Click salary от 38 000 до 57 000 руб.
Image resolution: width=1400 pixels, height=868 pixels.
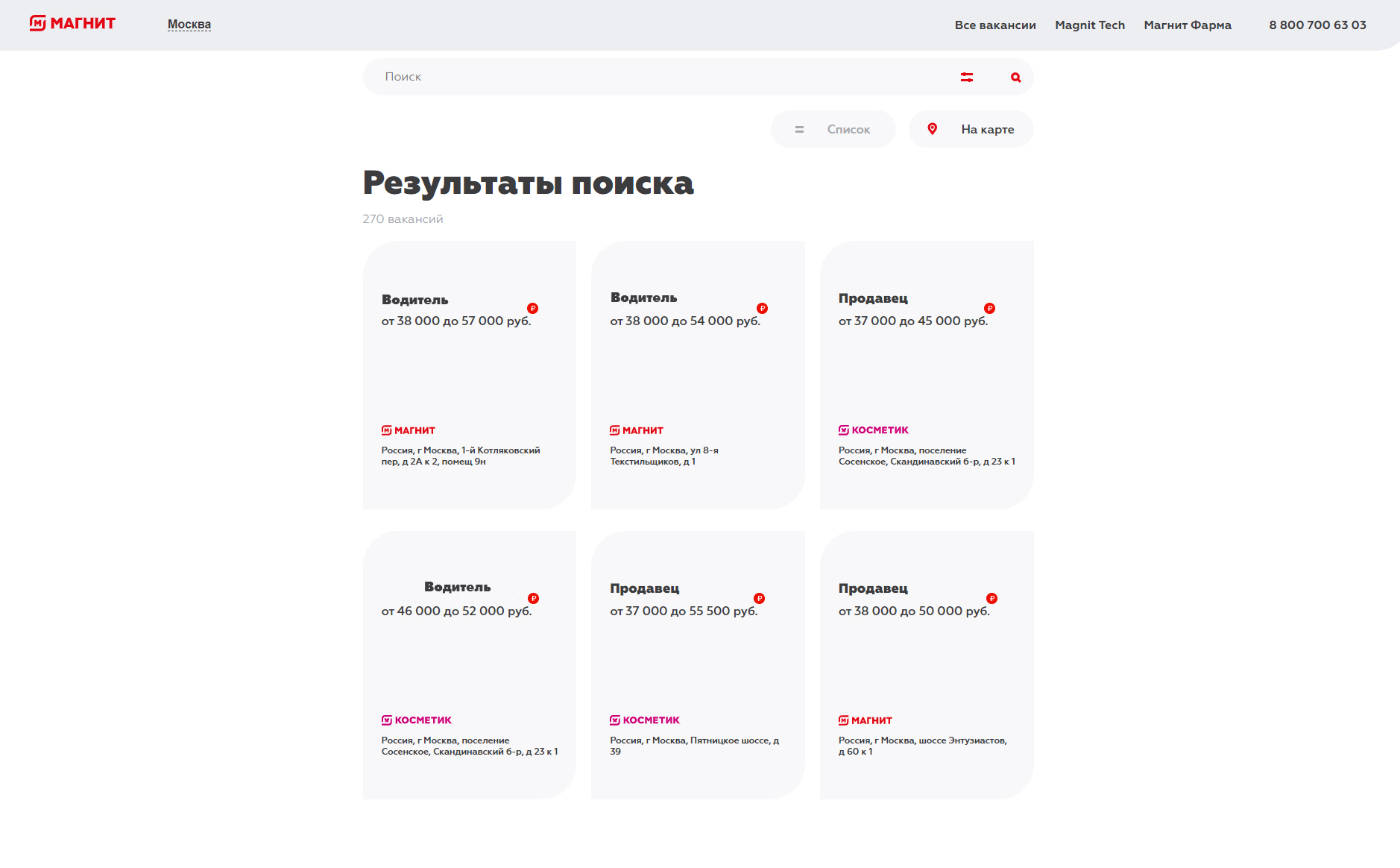click(x=456, y=321)
